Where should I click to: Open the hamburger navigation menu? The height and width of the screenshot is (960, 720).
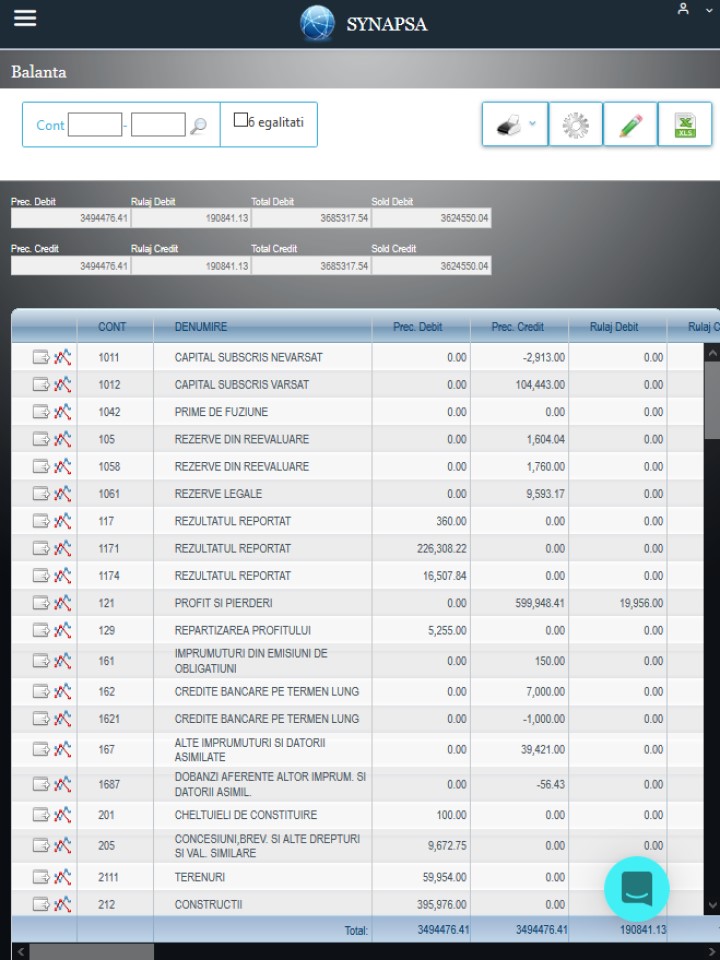25,18
